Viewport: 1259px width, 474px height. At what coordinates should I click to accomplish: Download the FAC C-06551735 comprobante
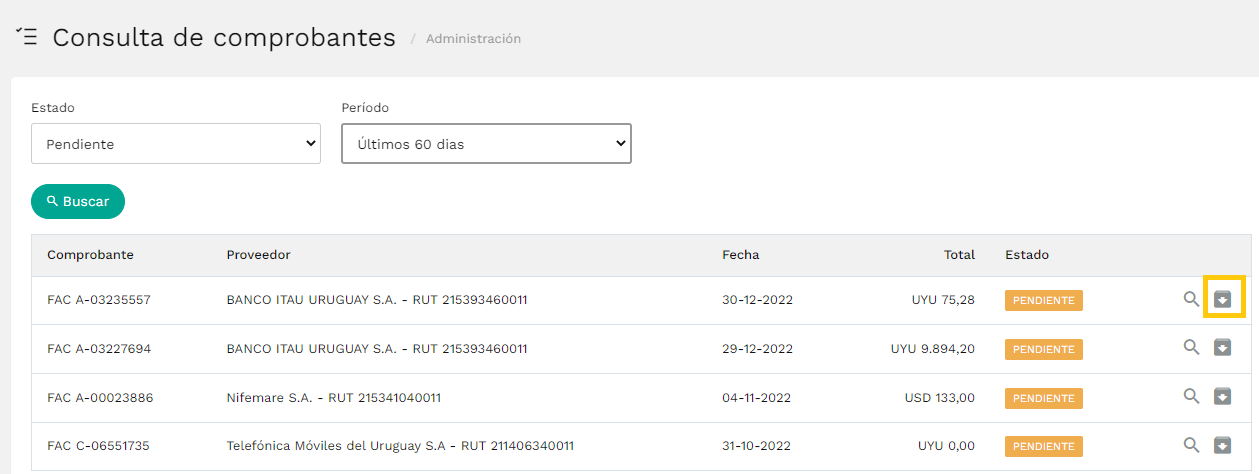1223,445
